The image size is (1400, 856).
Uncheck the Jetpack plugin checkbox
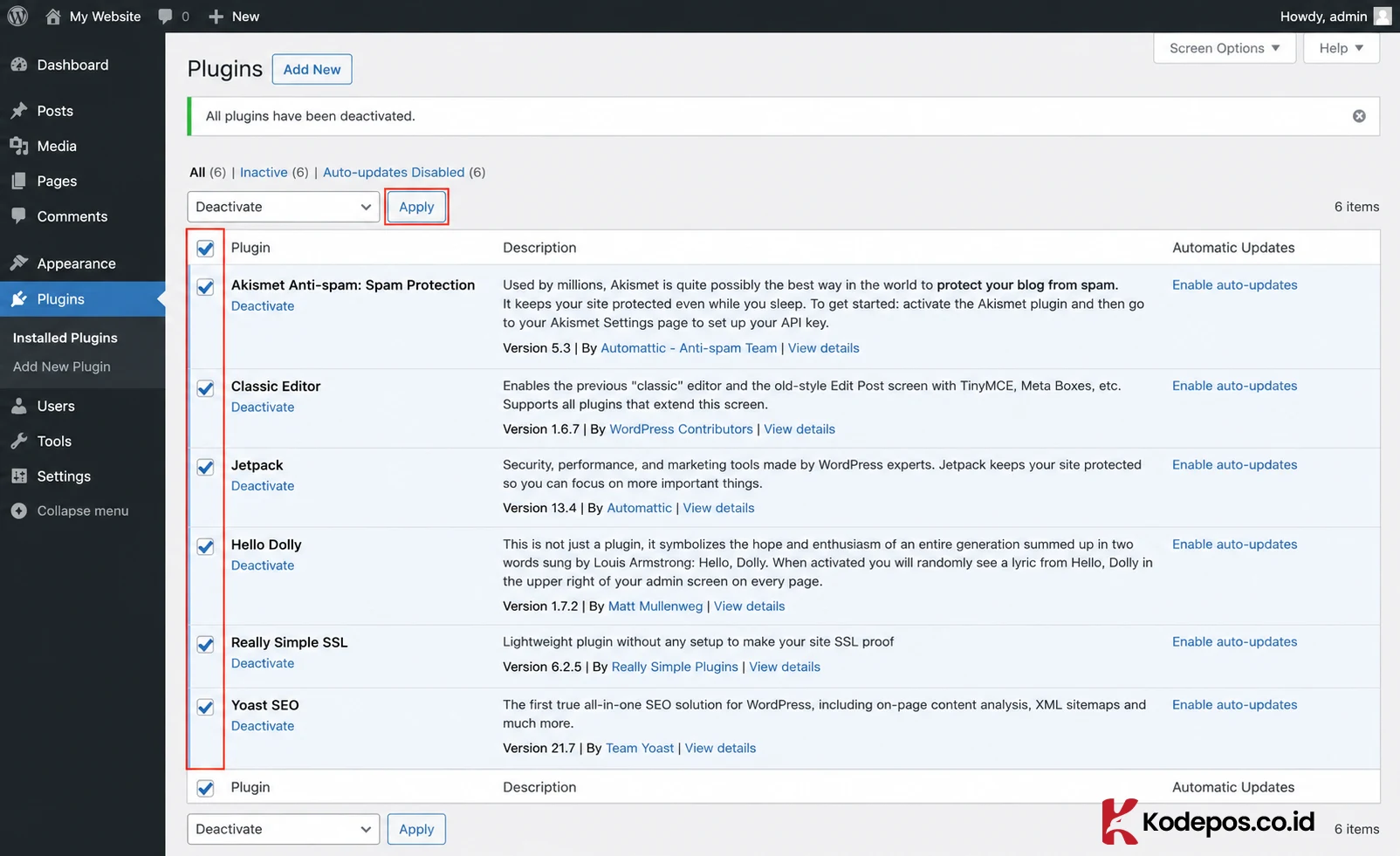click(205, 467)
